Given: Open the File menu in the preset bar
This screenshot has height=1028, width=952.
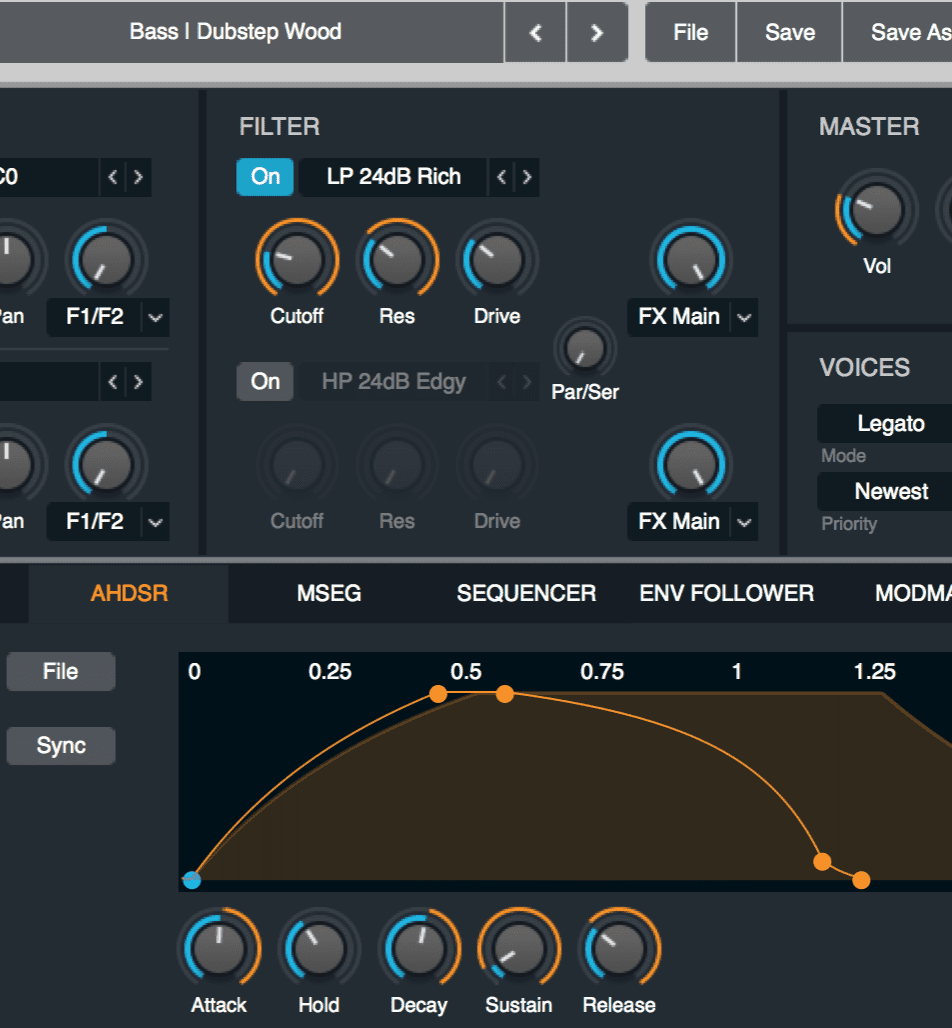Looking at the screenshot, I should pyautogui.click(x=690, y=32).
